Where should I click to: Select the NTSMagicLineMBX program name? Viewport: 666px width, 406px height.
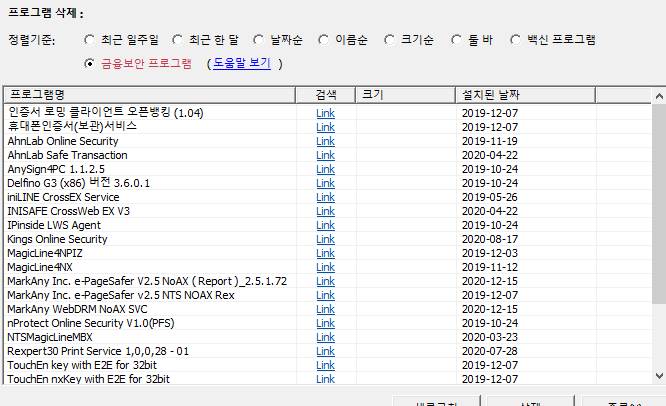(50, 337)
